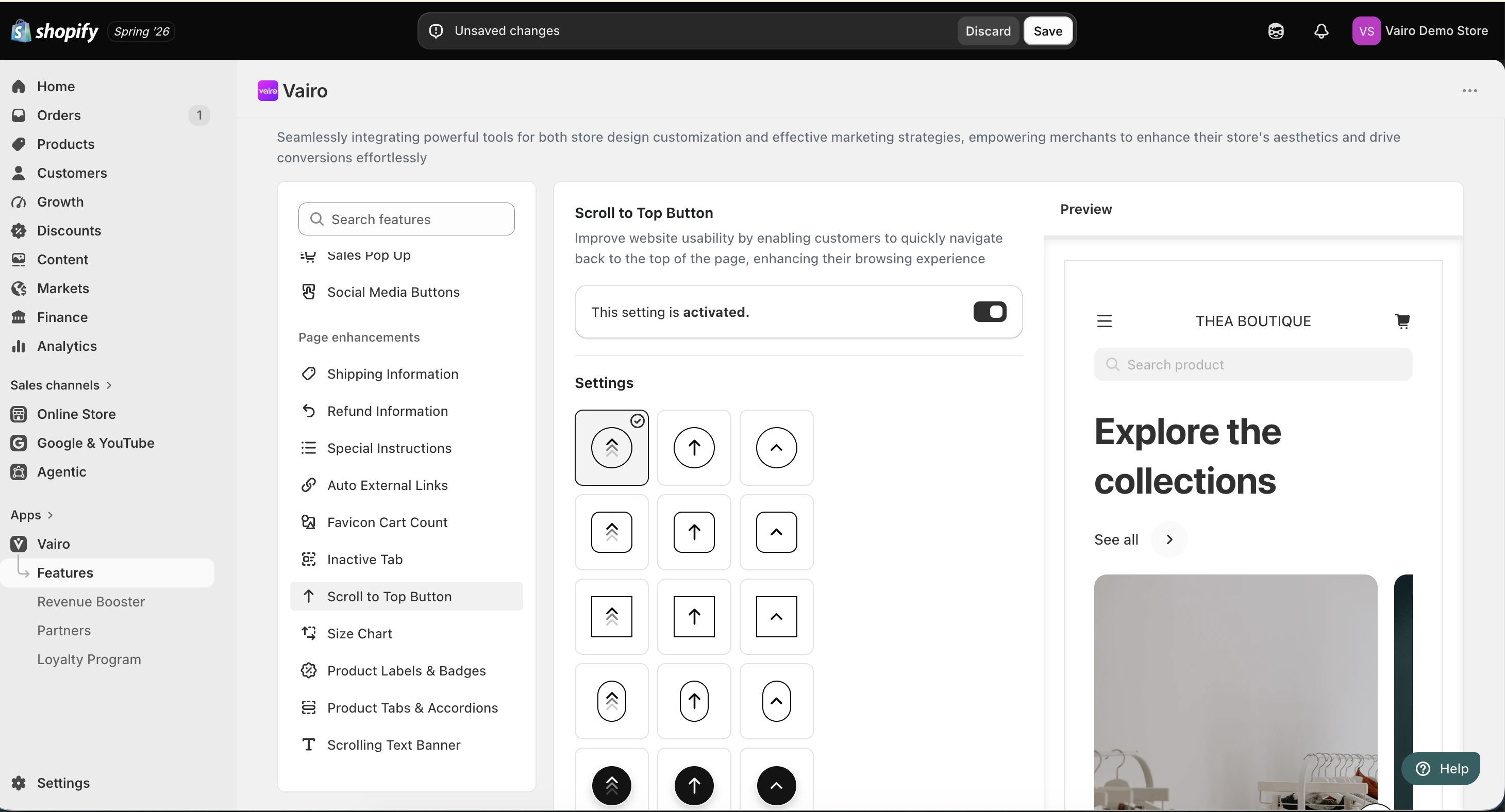
Task: Expand the Apps section chevron
Action: tap(50, 515)
